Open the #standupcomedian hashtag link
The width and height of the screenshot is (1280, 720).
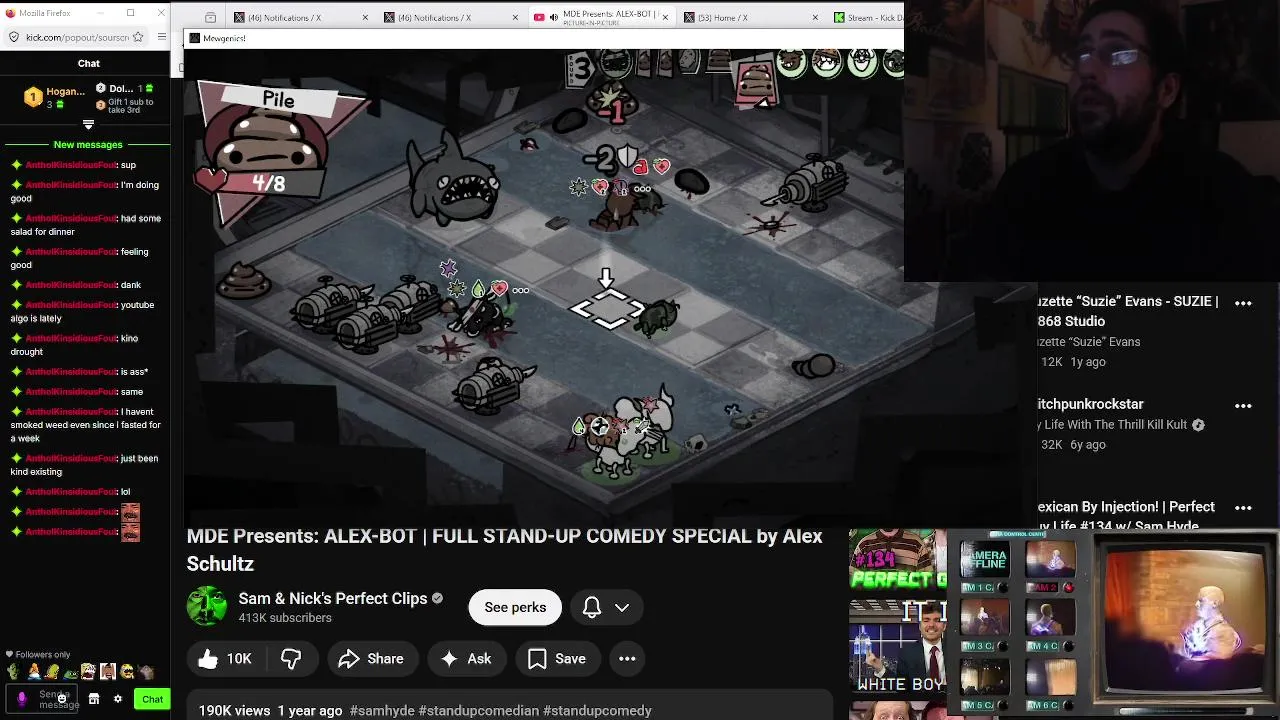(479, 710)
